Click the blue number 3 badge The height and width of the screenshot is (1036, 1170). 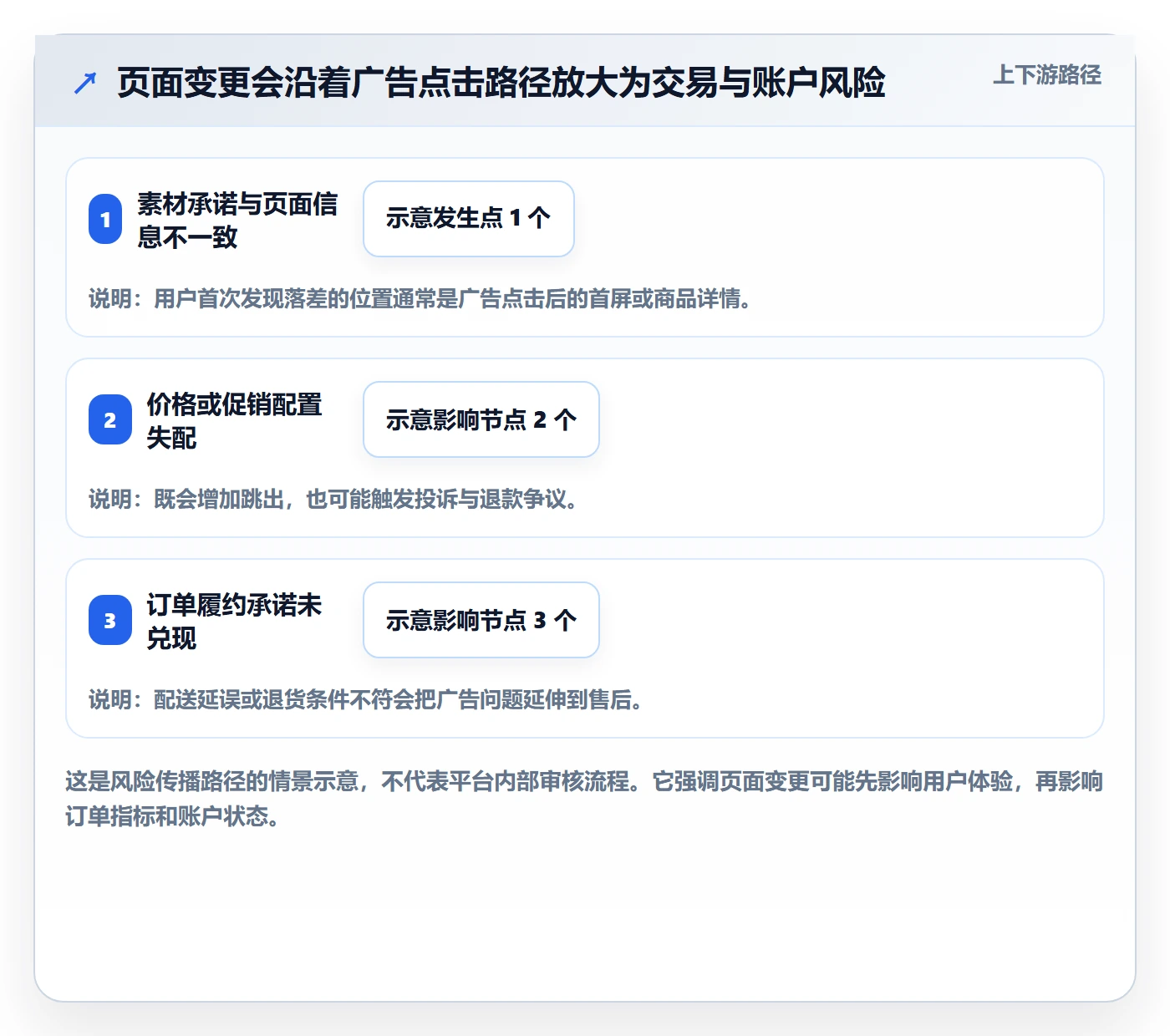pyautogui.click(x=110, y=620)
